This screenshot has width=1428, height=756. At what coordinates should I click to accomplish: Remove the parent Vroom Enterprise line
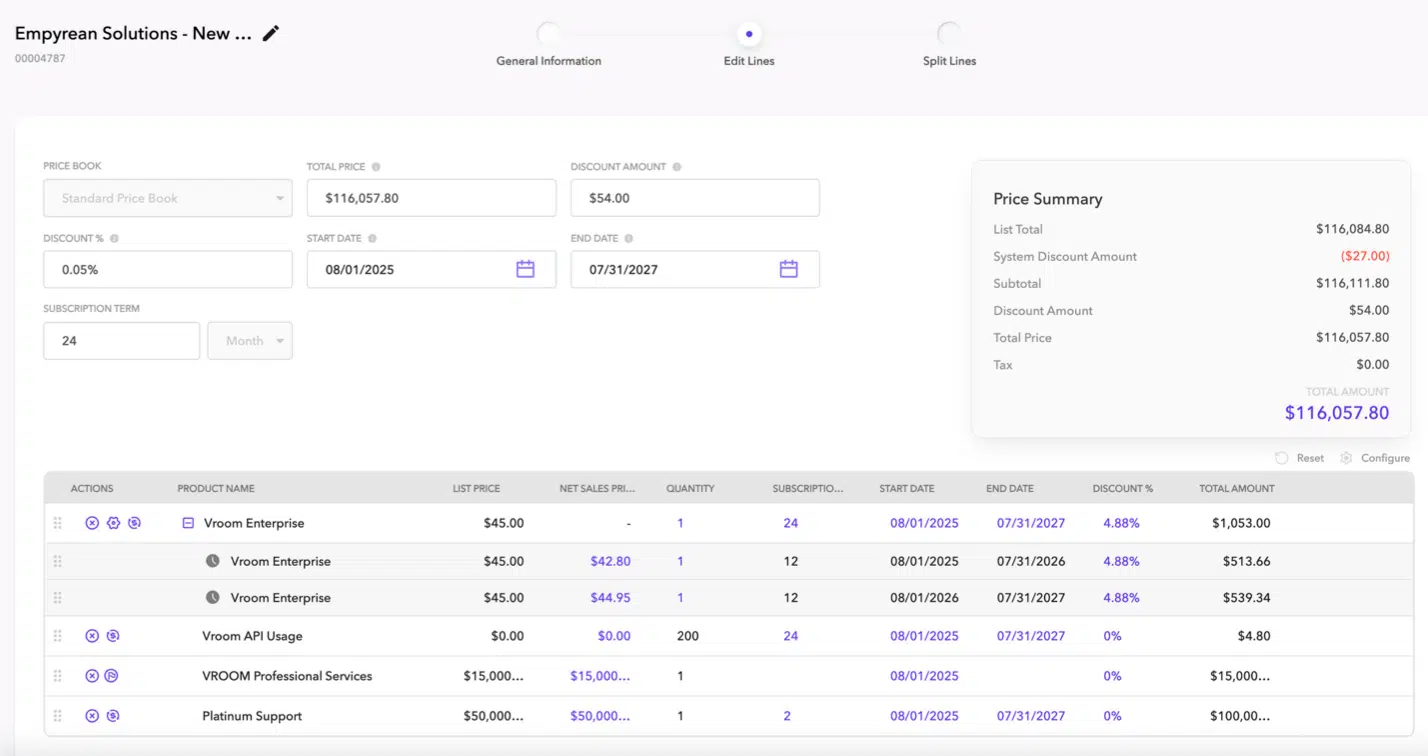point(92,523)
